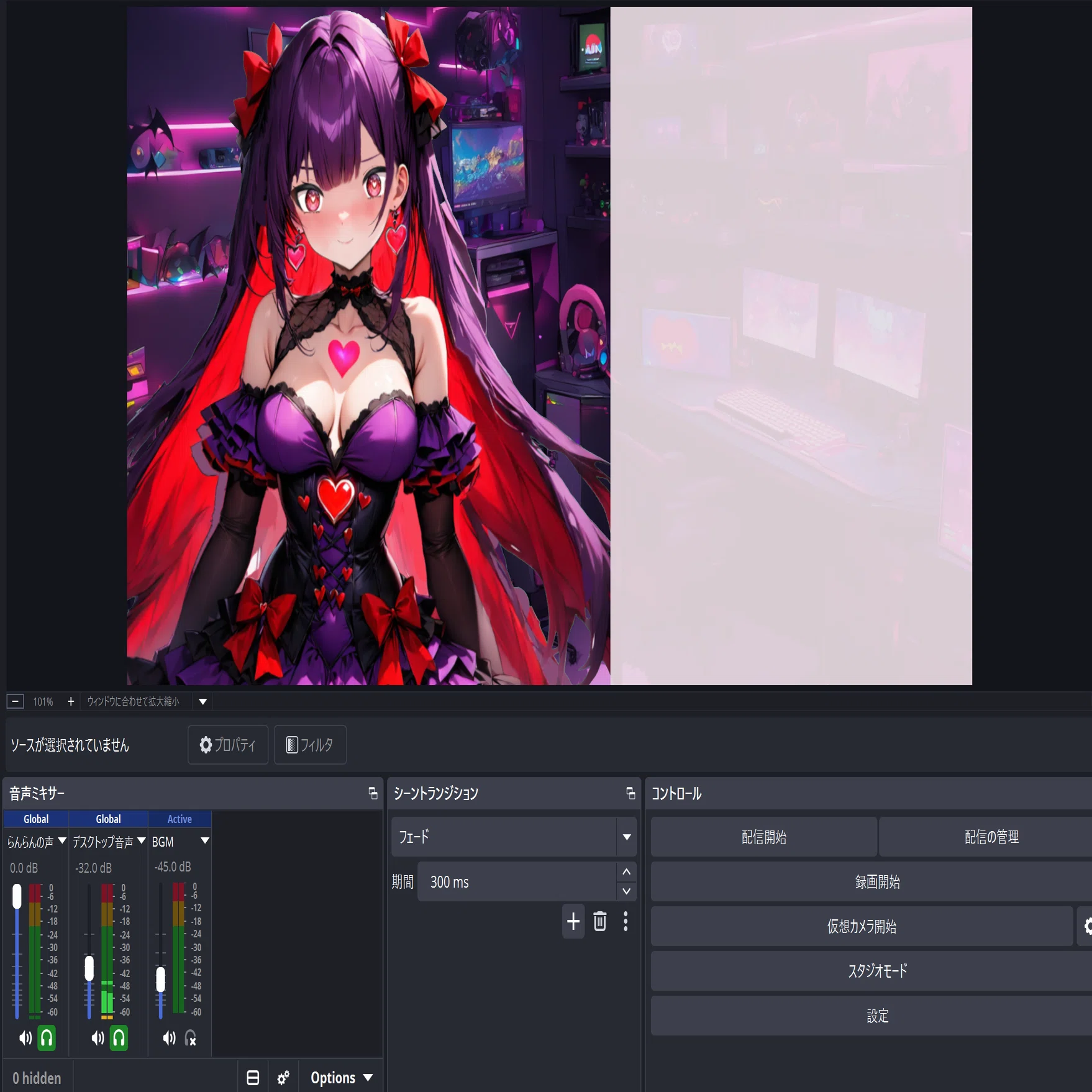The height and width of the screenshot is (1092, 1092).
Task: Decrease transition duration with down arrow
Action: click(626, 891)
